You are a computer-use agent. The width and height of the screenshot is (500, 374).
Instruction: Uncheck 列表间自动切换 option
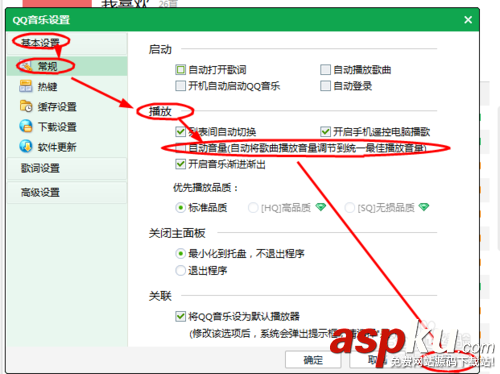click(x=180, y=132)
